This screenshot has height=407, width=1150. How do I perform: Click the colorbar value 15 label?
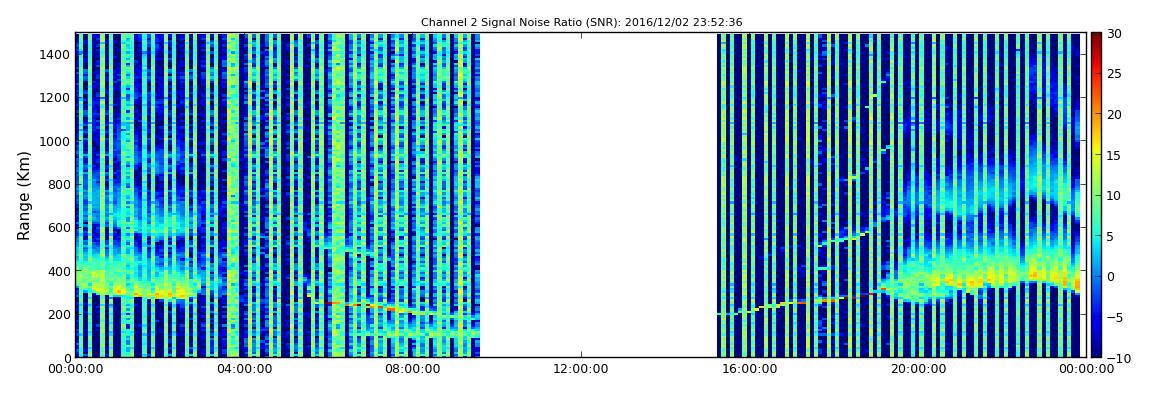1114,155
